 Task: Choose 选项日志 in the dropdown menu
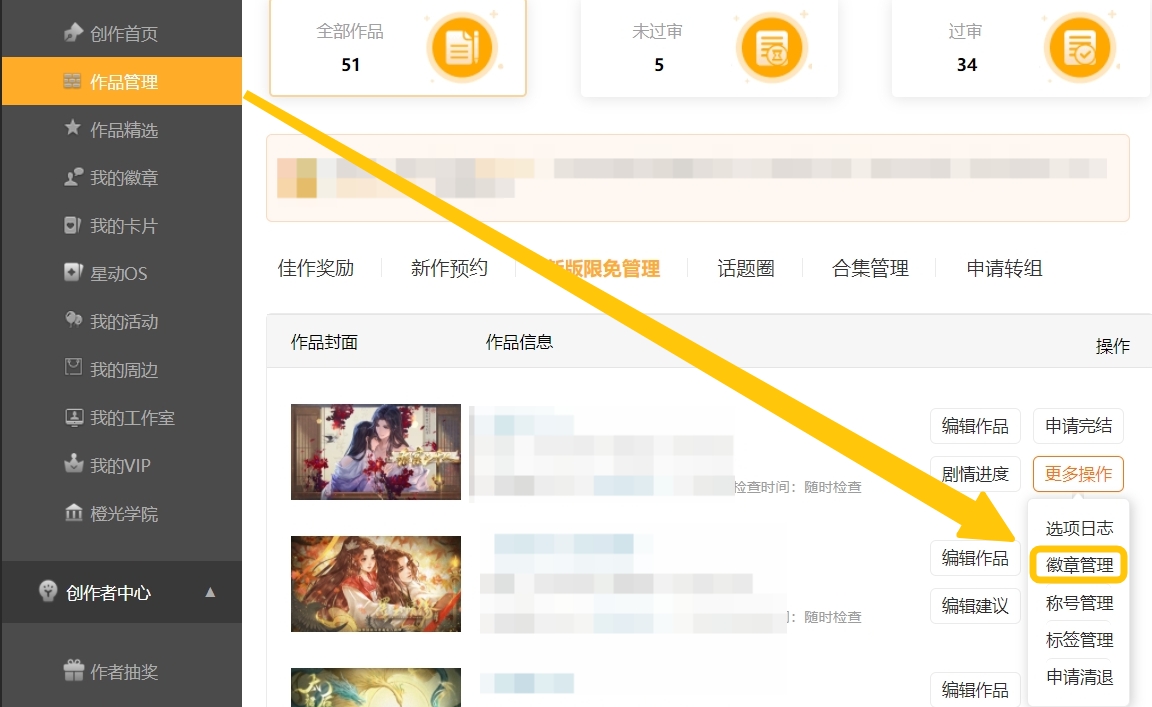(x=1079, y=528)
